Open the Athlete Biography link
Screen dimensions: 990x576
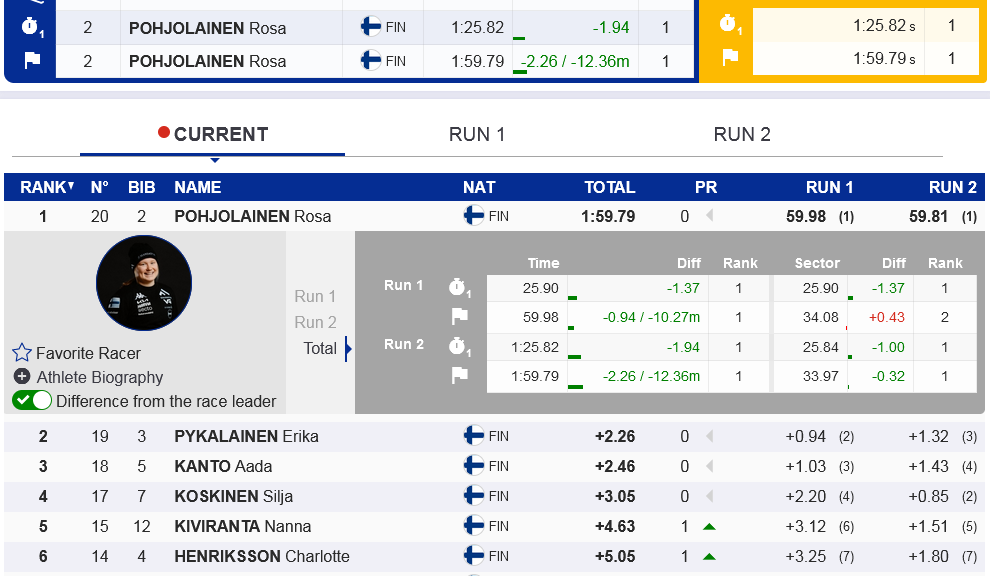[100, 377]
